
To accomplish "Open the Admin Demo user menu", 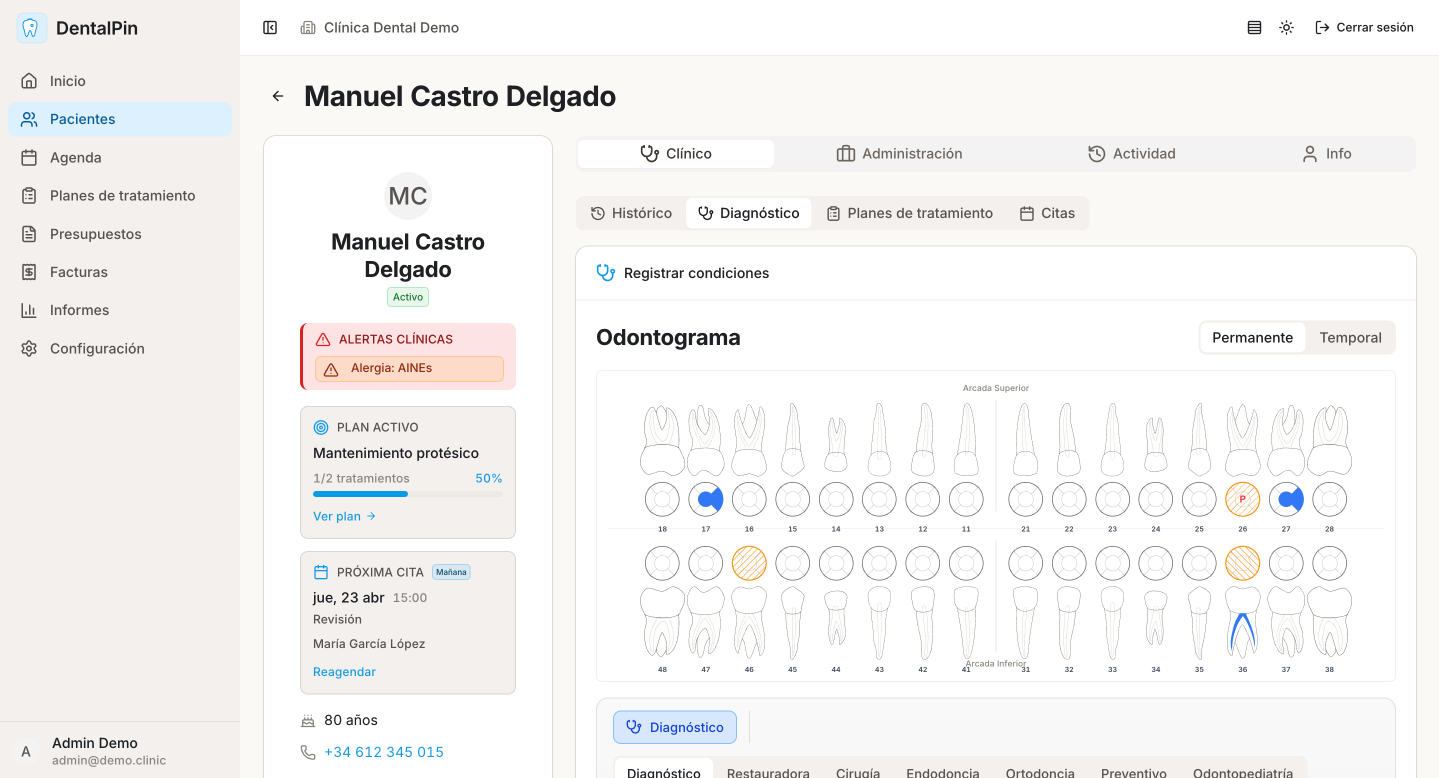I will click(x=95, y=751).
